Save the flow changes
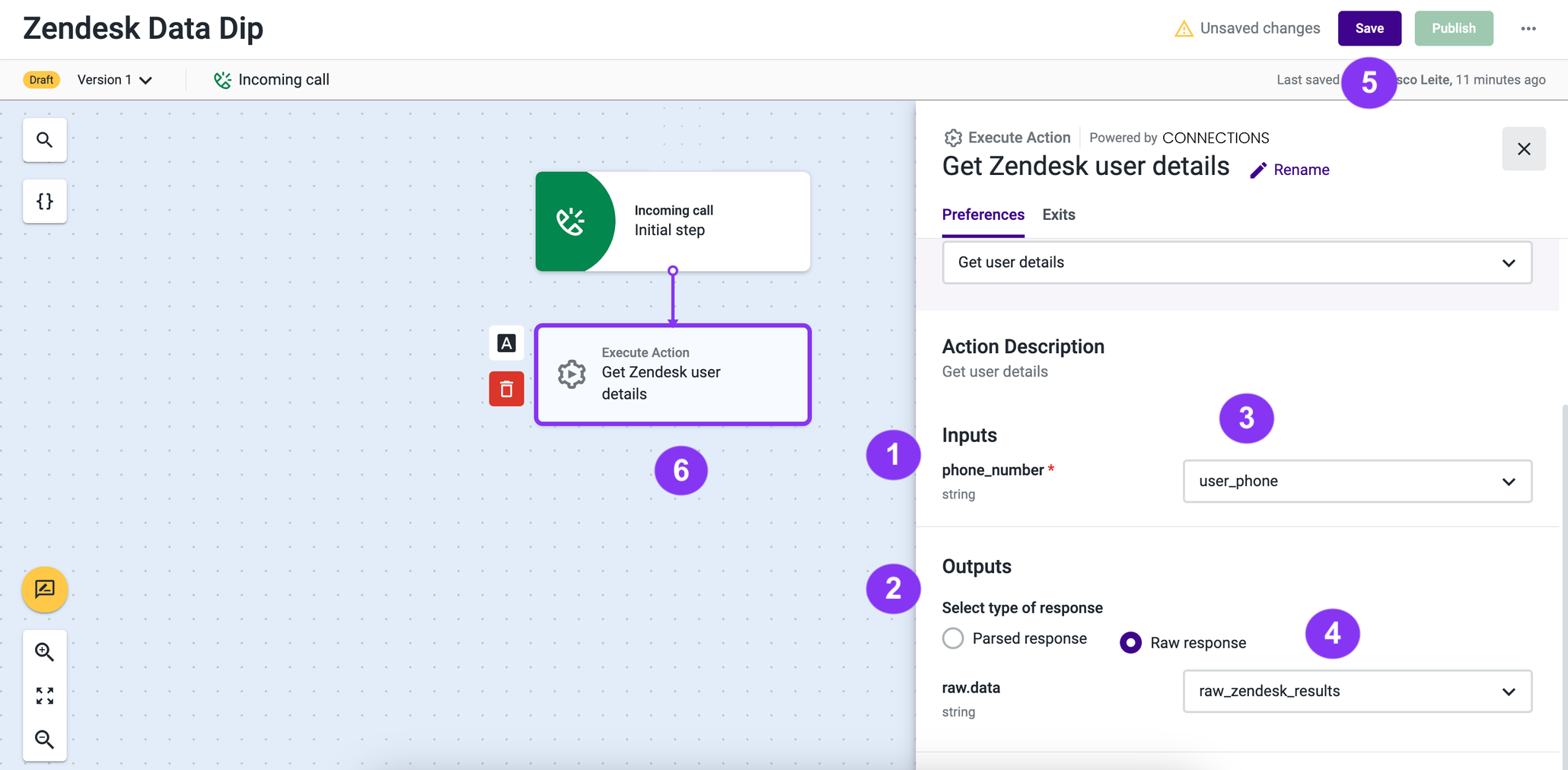Screen dimensions: 1568x770 (x=1369, y=28)
